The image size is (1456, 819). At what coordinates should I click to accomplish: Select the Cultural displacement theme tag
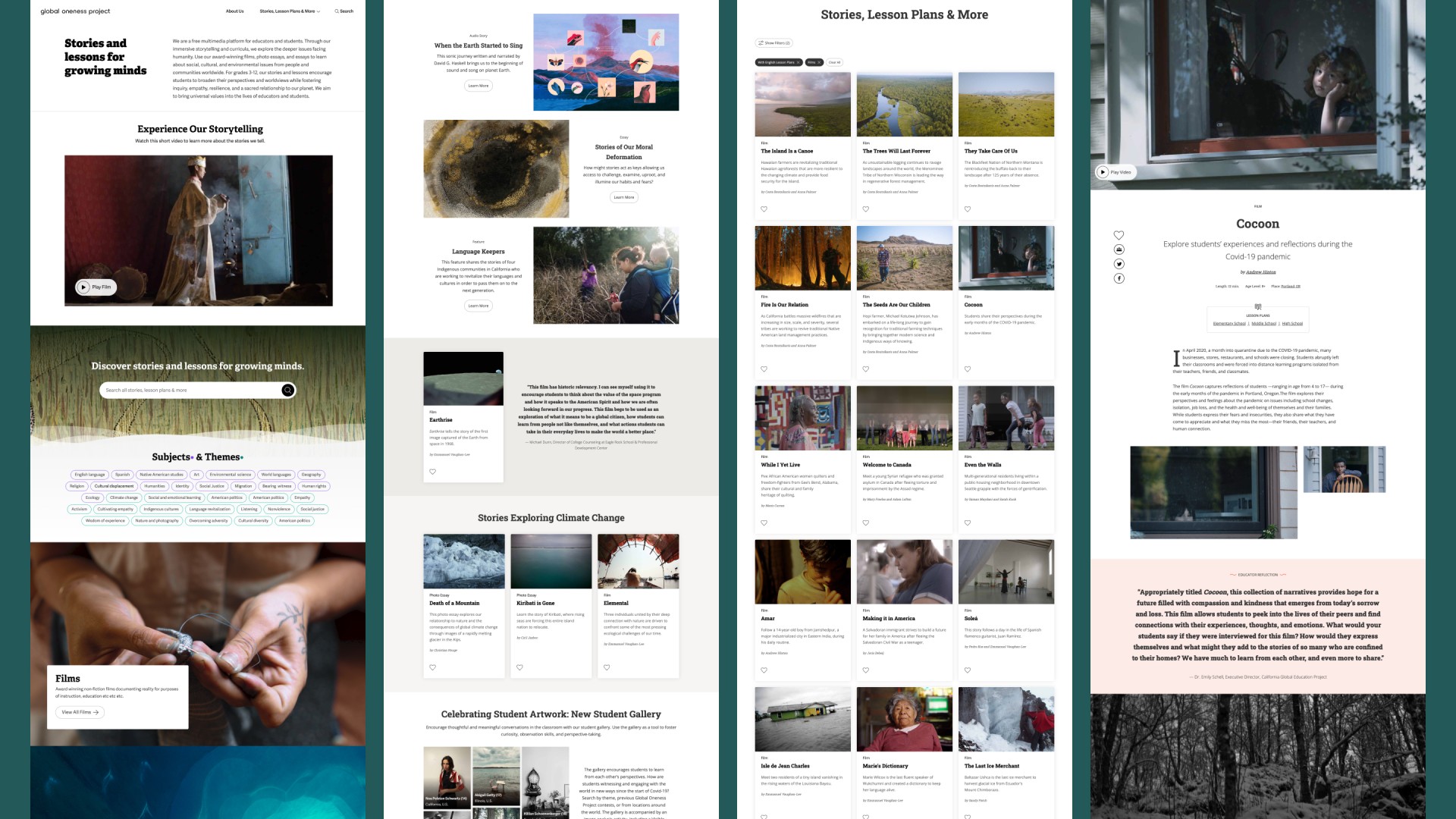pyautogui.click(x=114, y=486)
